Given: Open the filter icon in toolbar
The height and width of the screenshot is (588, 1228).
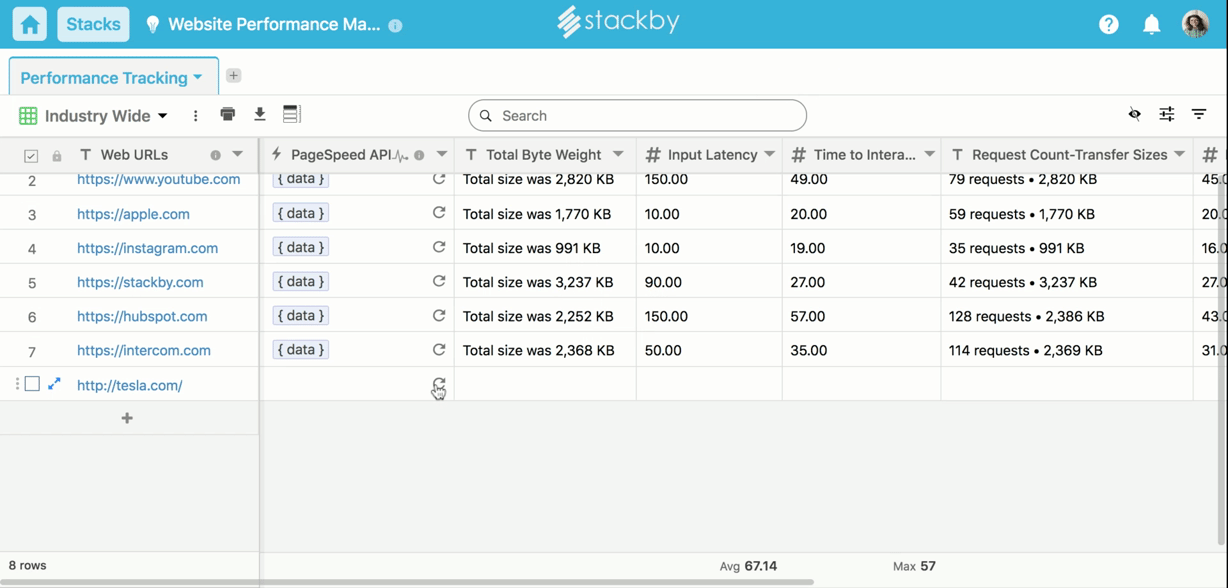Looking at the screenshot, I should pyautogui.click(x=1199, y=115).
